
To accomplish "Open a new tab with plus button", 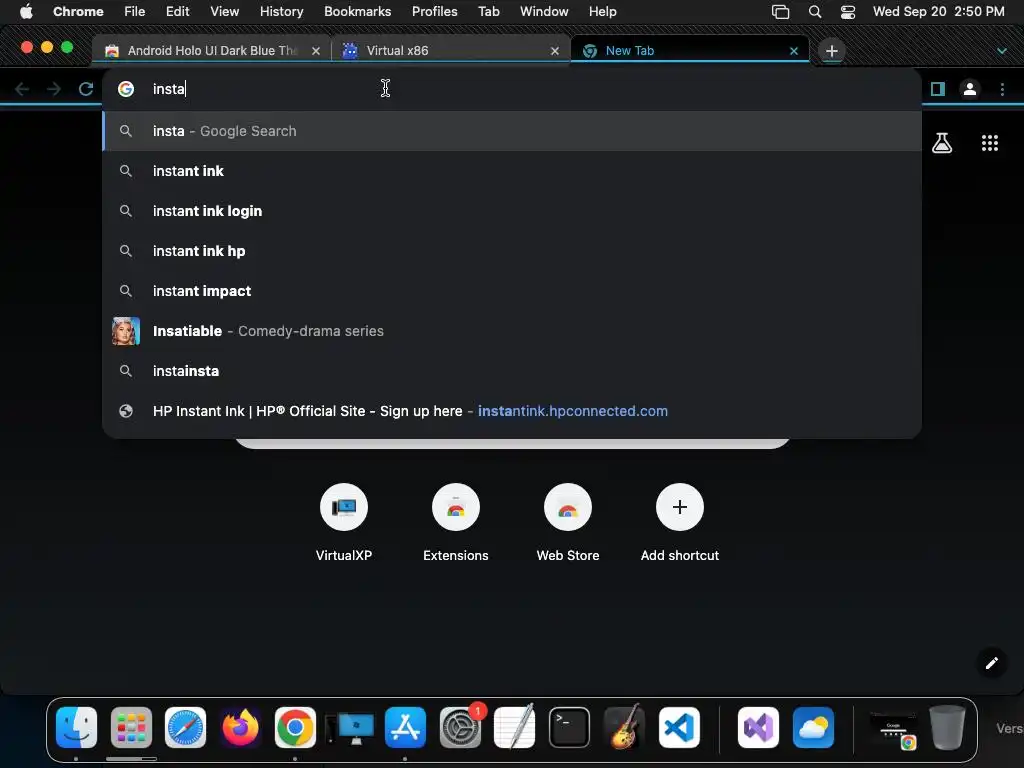I will pos(831,50).
